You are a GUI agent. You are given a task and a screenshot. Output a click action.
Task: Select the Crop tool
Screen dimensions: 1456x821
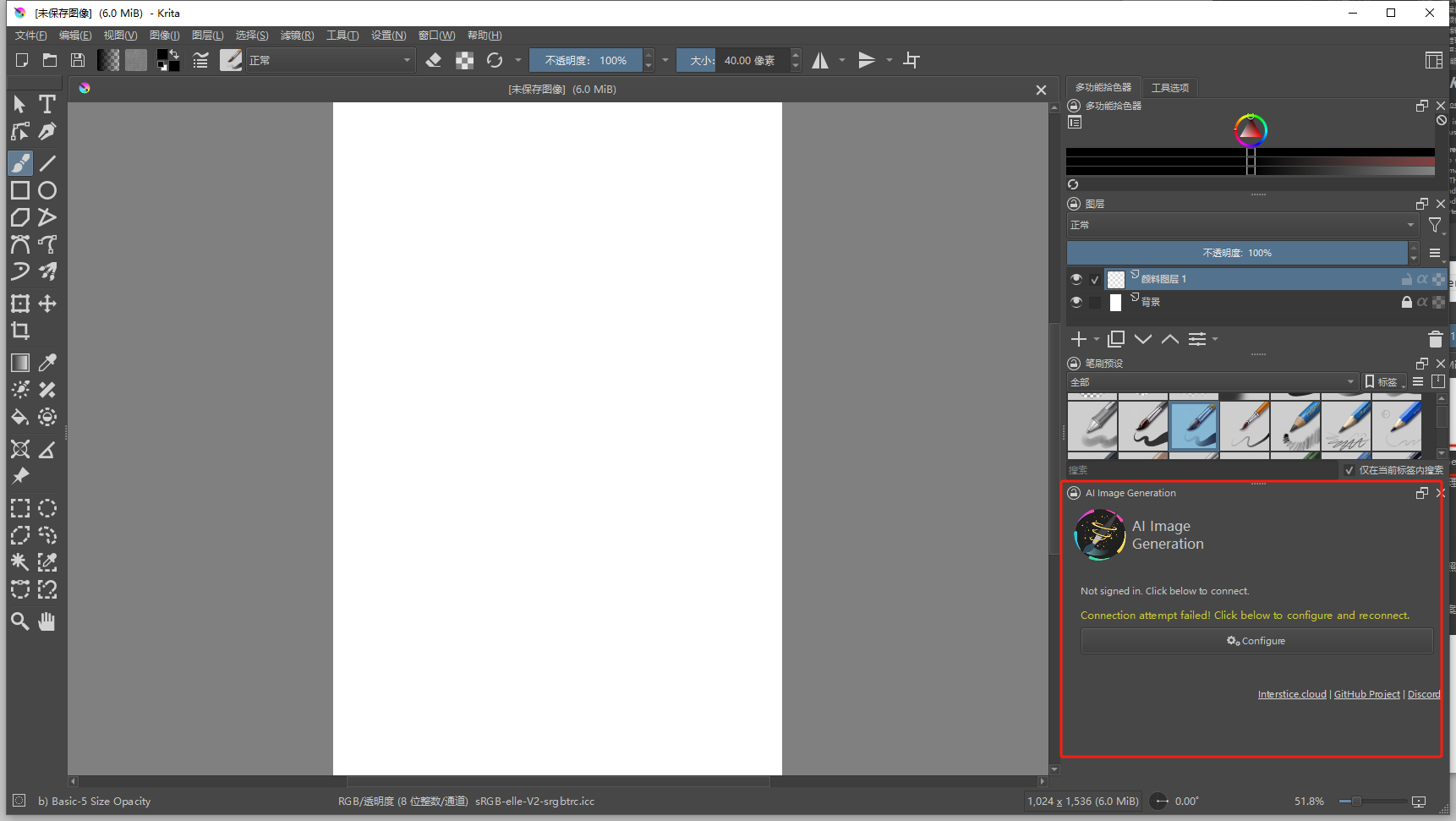point(20,331)
